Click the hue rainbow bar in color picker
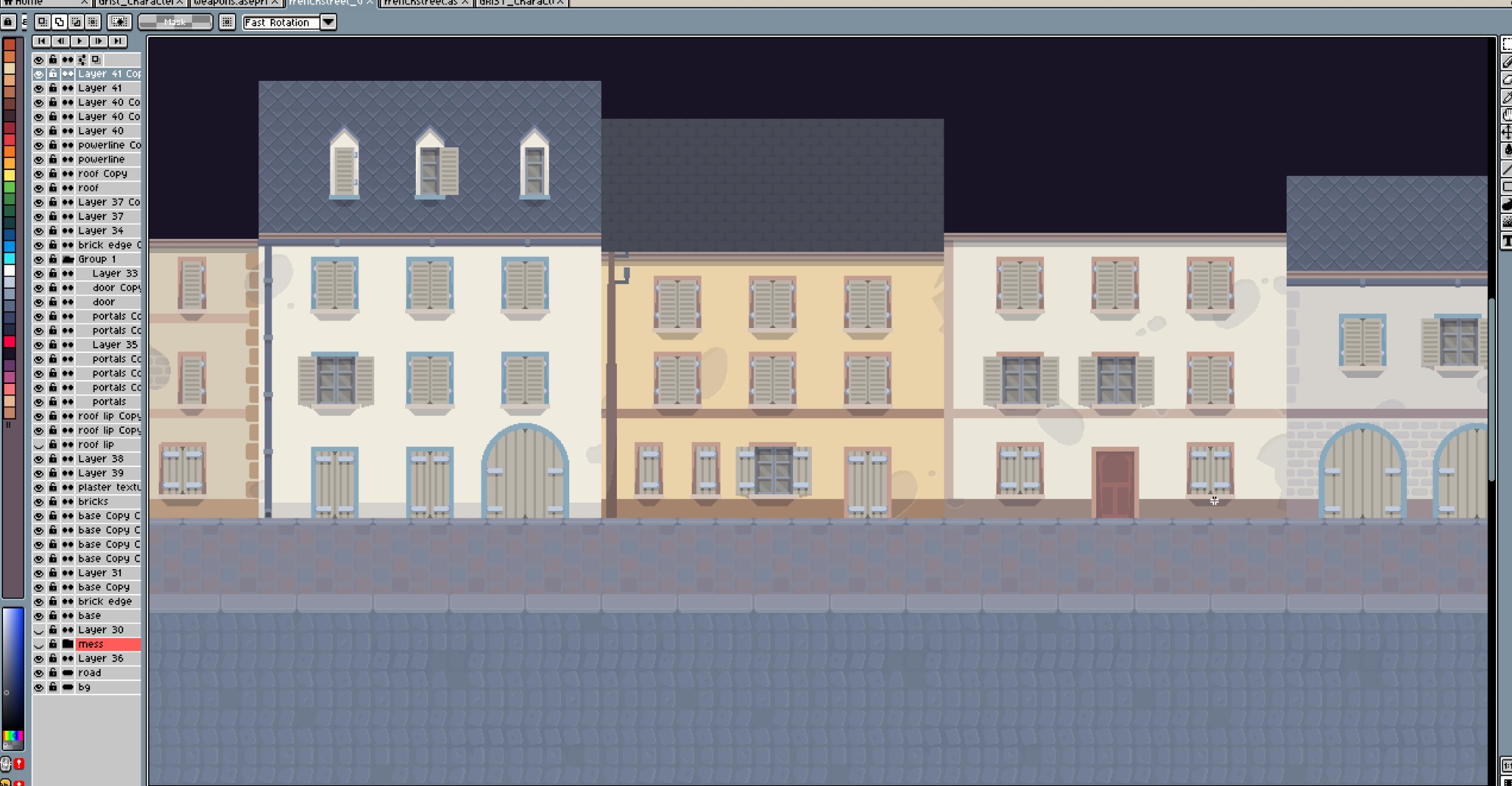The height and width of the screenshot is (786, 1512). tap(13, 736)
